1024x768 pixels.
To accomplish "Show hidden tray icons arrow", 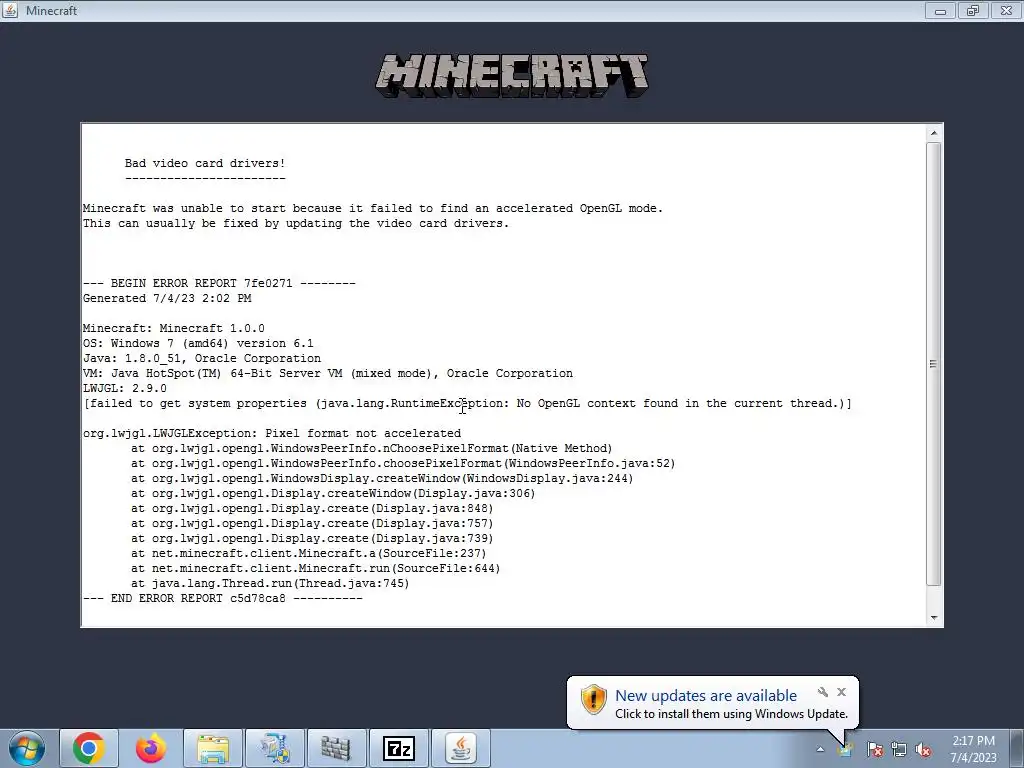I will click(x=820, y=749).
